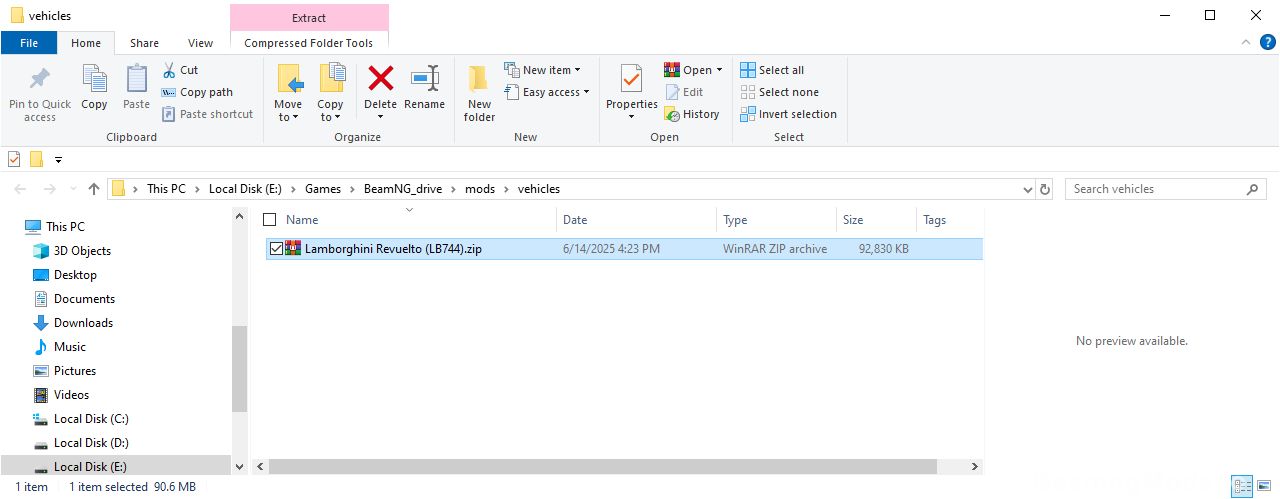
Task: Click Copy path
Action: (x=197, y=92)
